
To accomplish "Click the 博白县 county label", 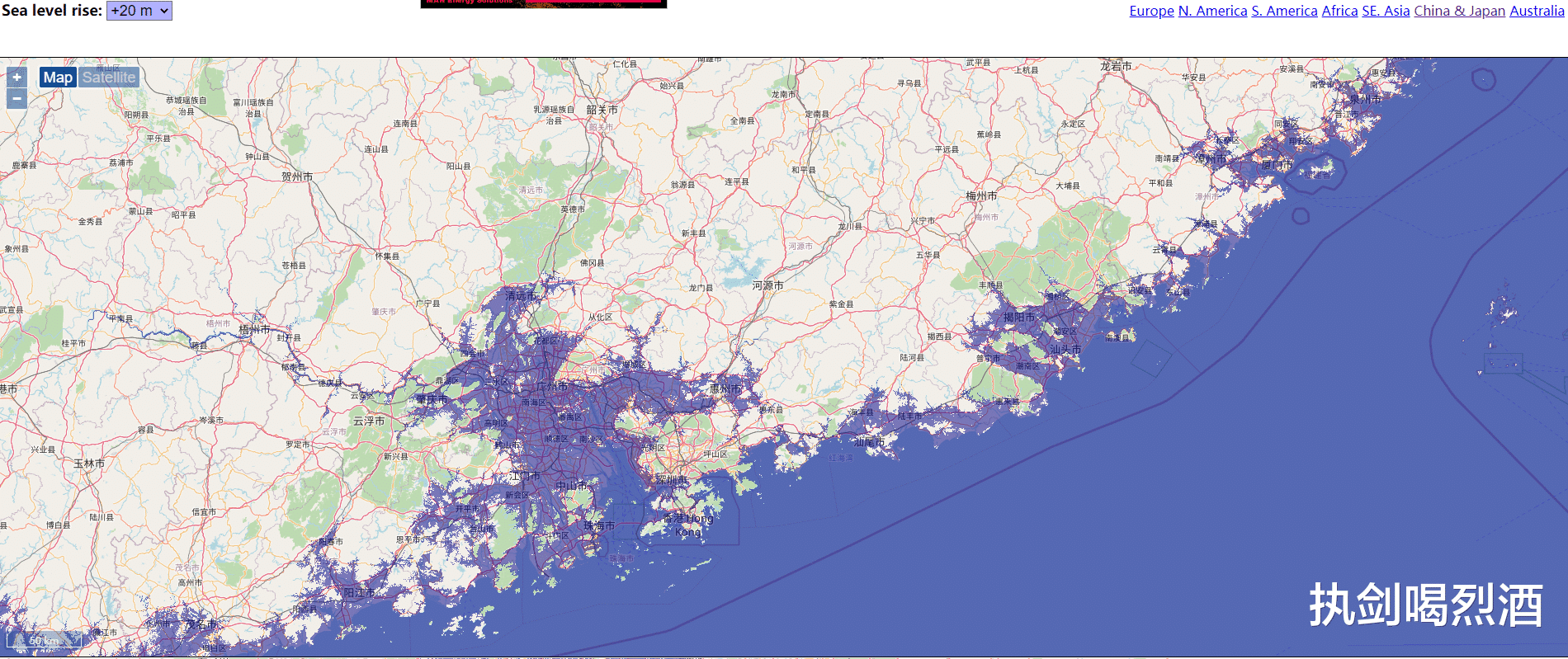I will (x=58, y=525).
